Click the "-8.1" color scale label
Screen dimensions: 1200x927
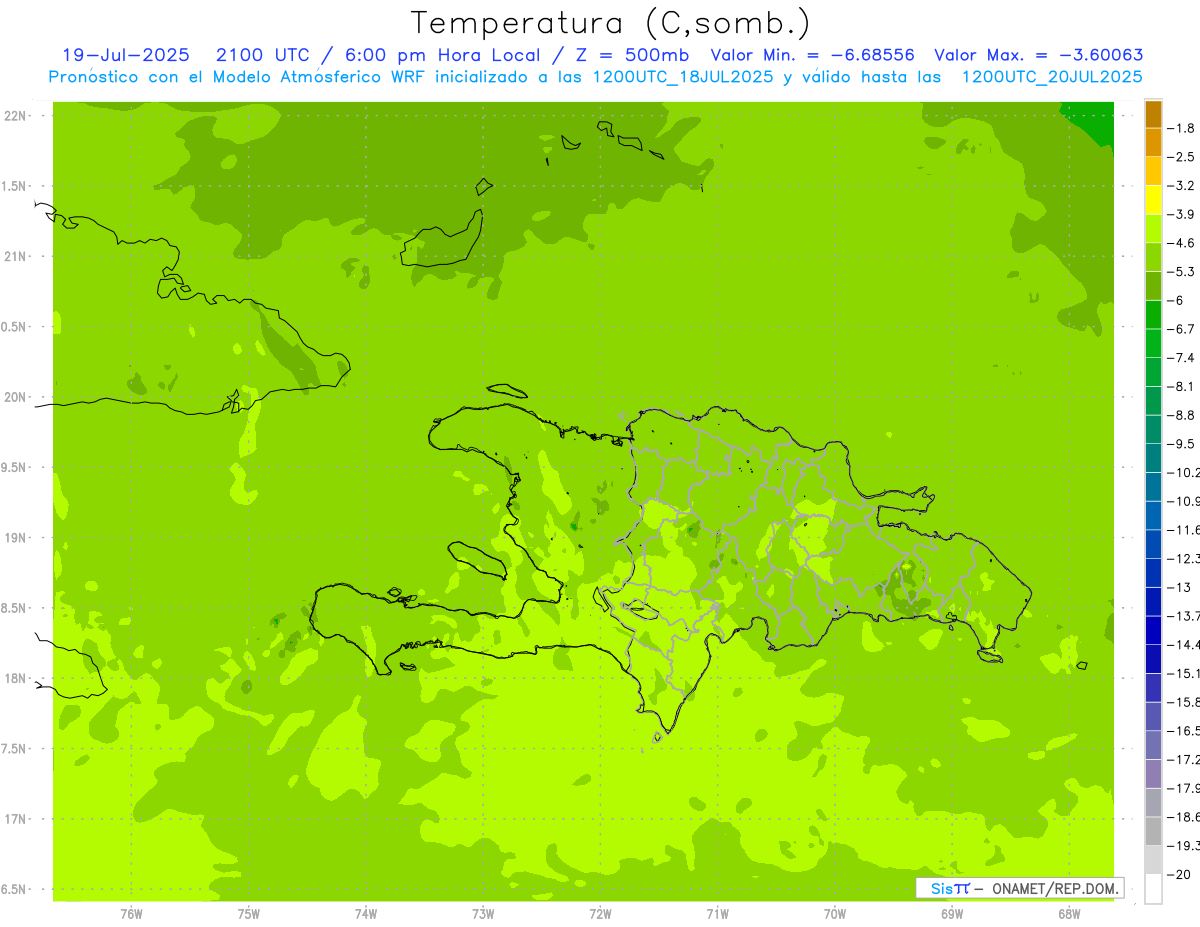pos(1181,386)
